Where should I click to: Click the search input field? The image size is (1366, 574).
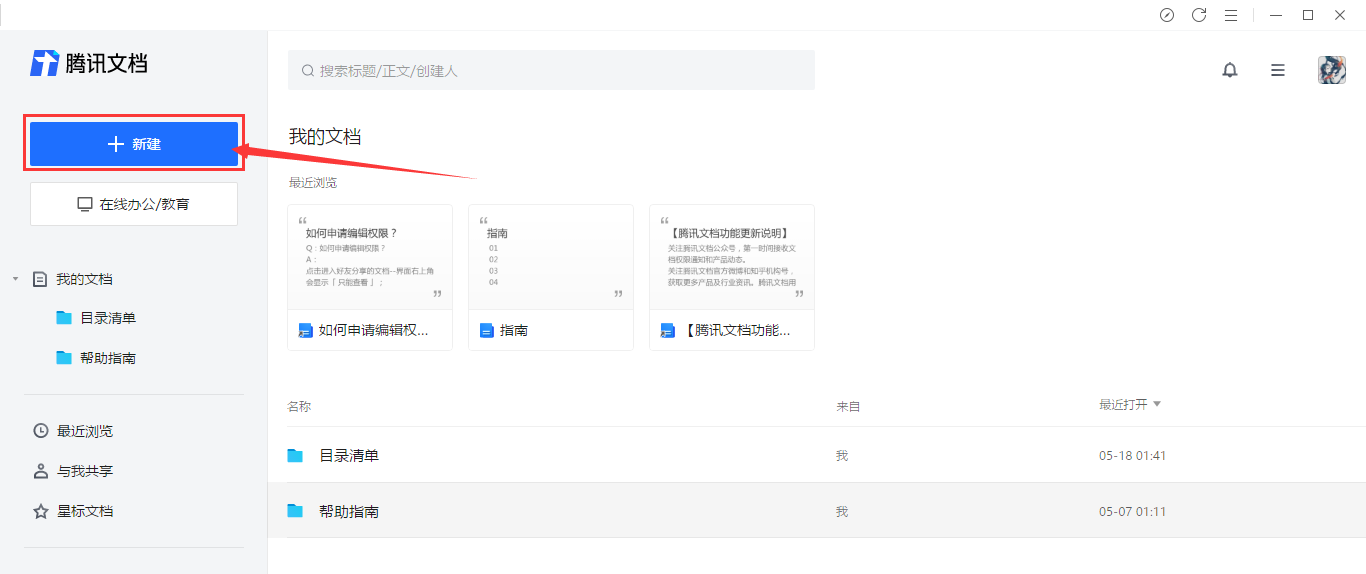click(x=551, y=71)
